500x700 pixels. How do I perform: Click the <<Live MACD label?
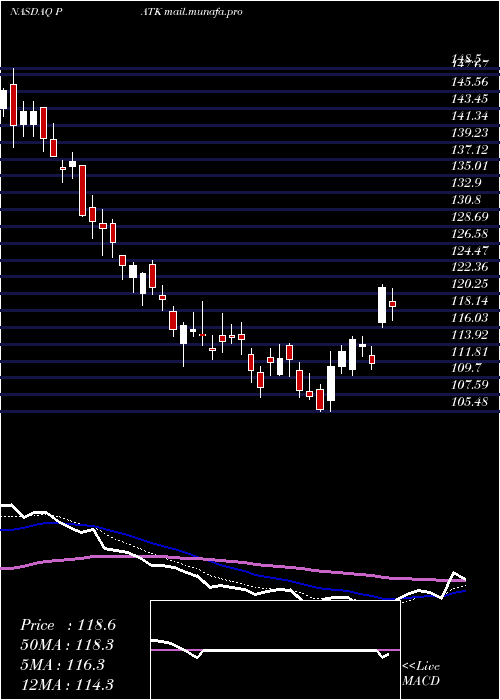[x=421, y=674]
